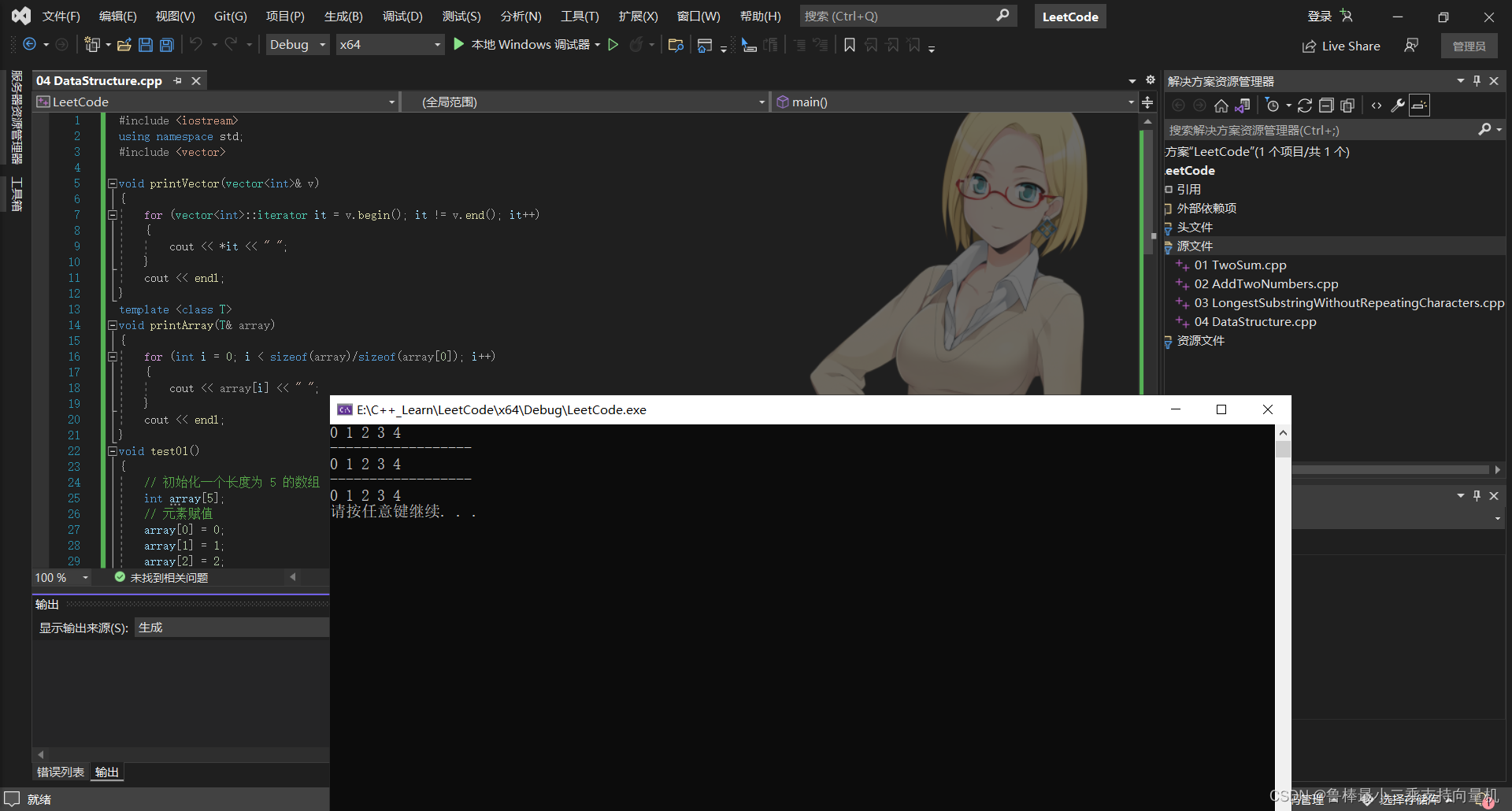The width and height of the screenshot is (1512, 811).
Task: Open the 编辑(E) menu
Action: 117,16
